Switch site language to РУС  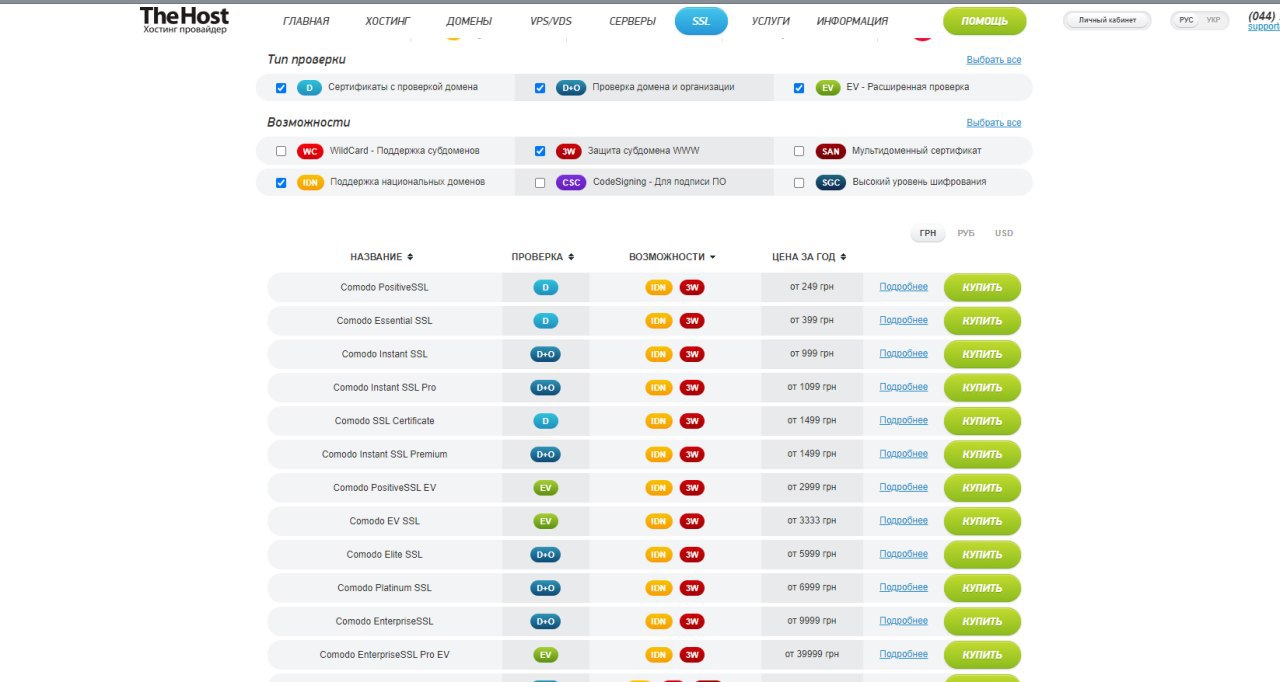[1186, 20]
